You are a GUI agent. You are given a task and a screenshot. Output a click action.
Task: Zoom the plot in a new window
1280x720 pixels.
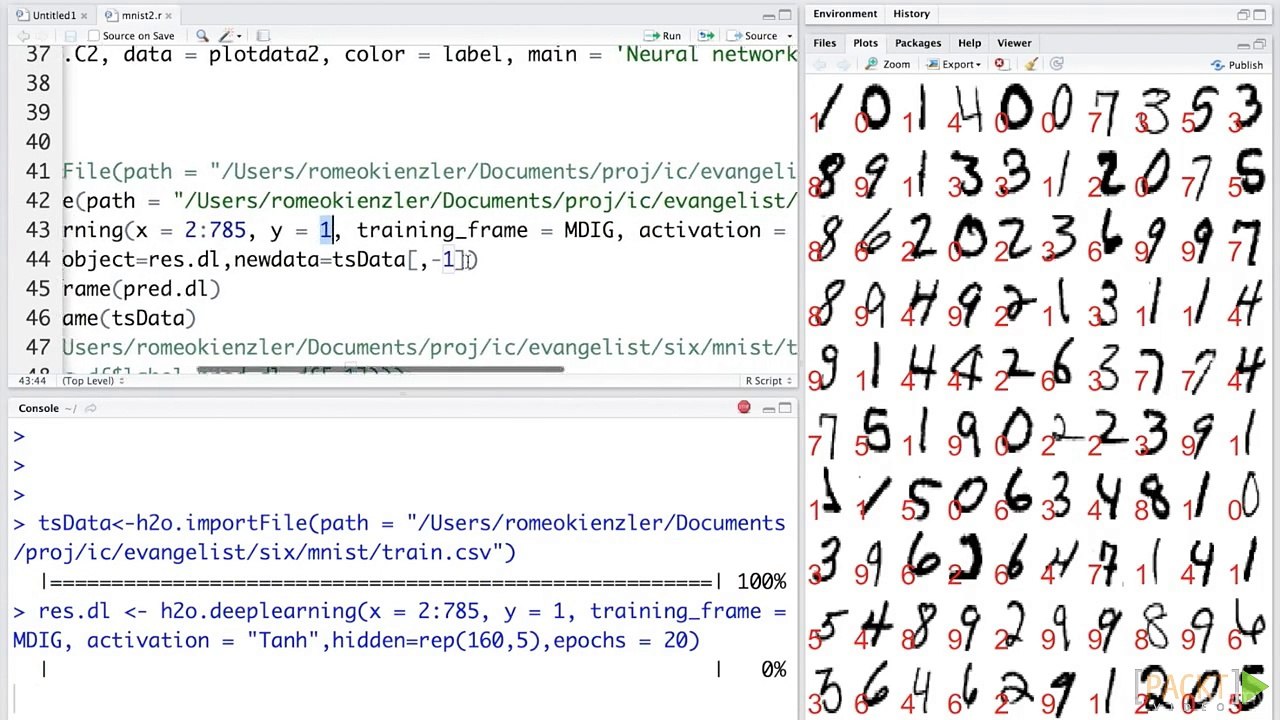888,65
